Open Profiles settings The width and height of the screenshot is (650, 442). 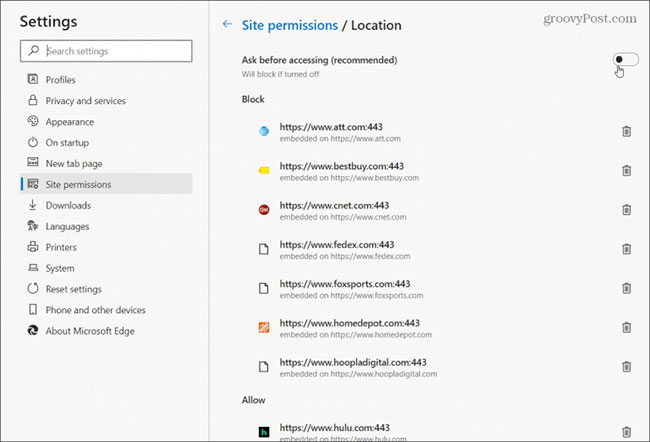pyautogui.click(x=106, y=80)
